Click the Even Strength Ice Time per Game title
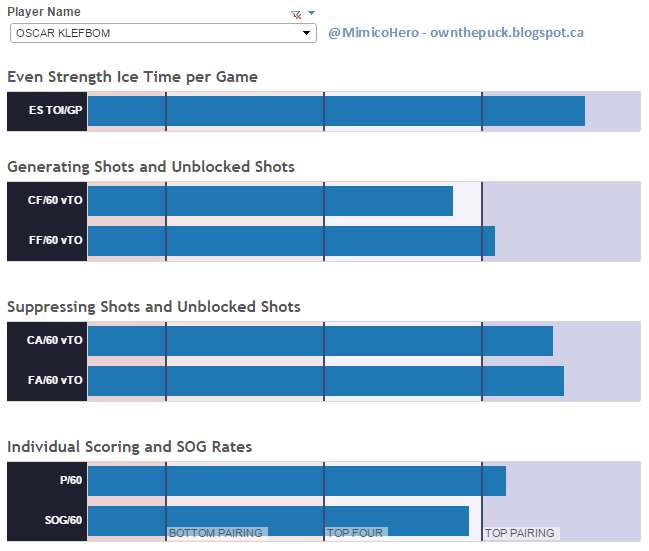Screen dimensions: 649x551 pos(132,77)
